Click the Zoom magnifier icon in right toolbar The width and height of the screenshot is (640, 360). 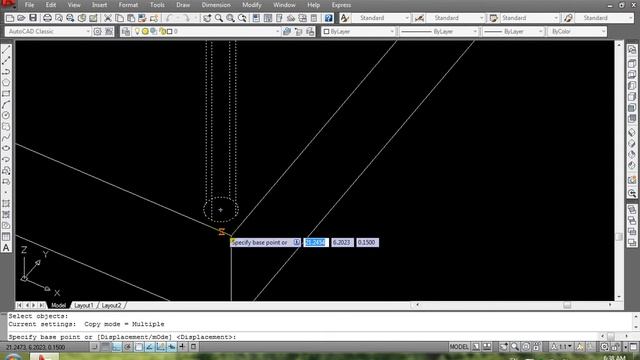click(632, 193)
